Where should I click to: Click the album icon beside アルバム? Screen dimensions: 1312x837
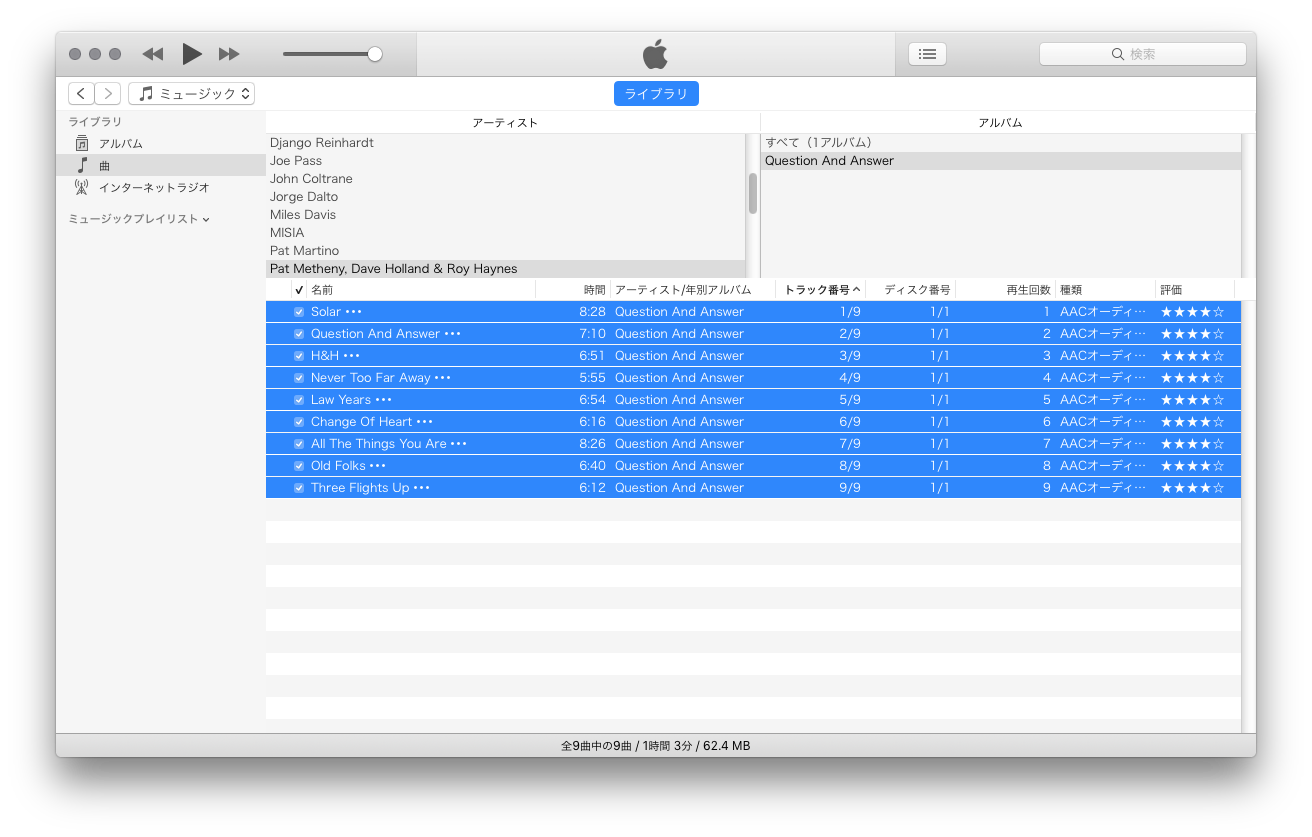[x=82, y=144]
